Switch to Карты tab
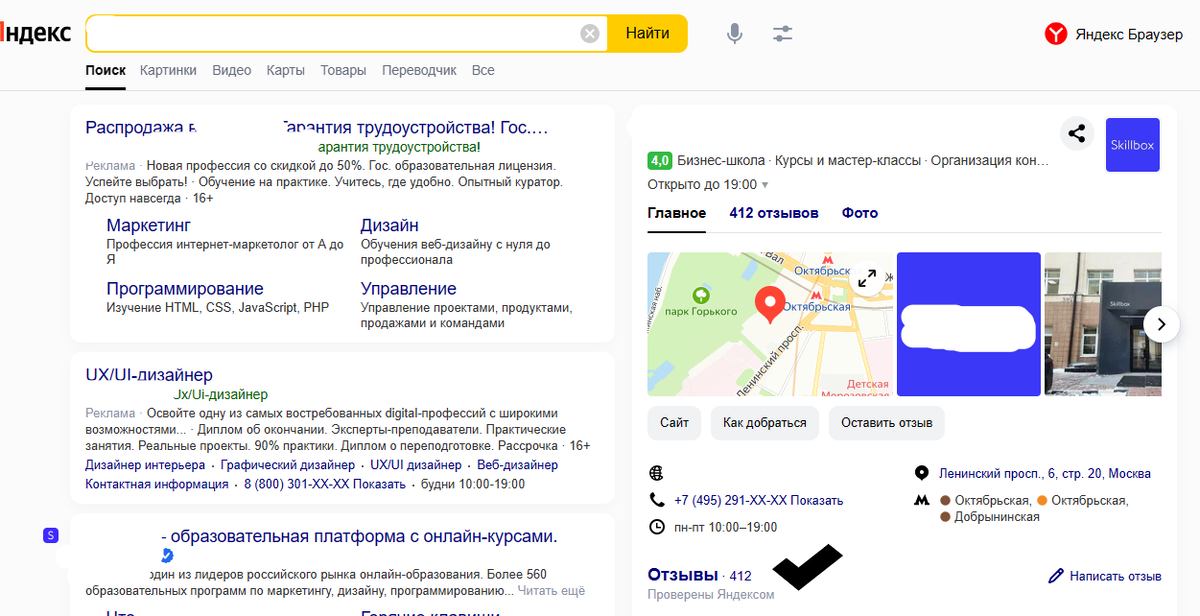This screenshot has width=1200, height=616. (286, 71)
